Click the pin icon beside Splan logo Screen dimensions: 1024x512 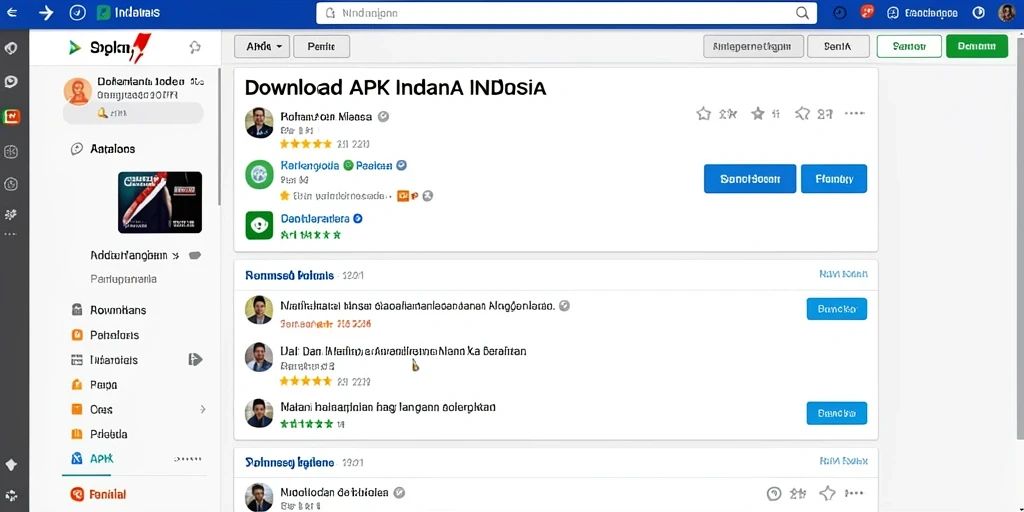(195, 47)
